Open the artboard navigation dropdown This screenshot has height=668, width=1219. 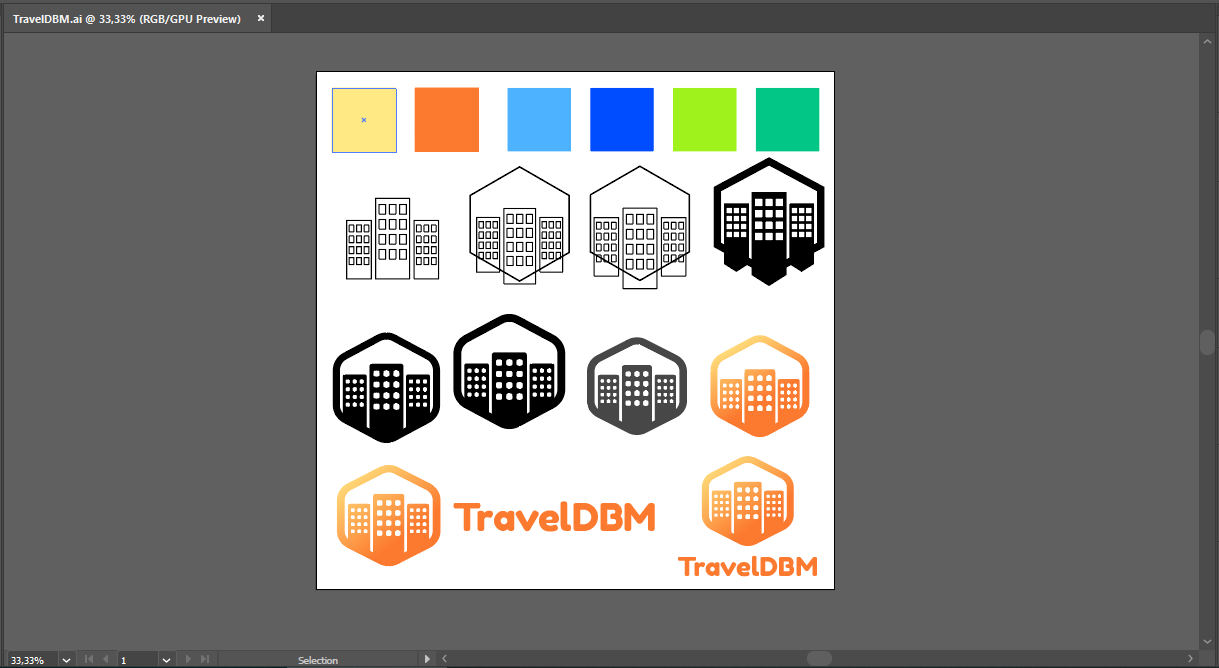166,660
